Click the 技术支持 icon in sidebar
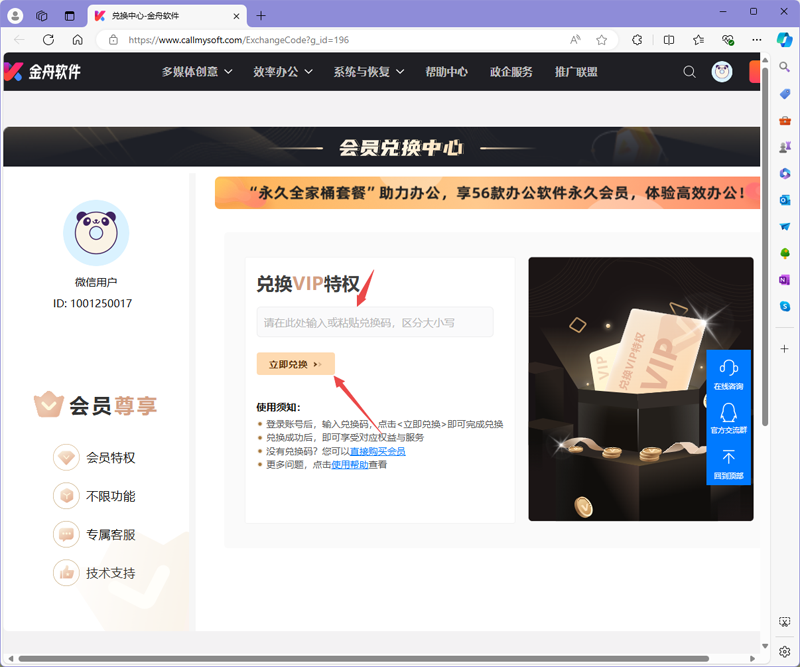The height and width of the screenshot is (667, 800). click(x=66, y=572)
